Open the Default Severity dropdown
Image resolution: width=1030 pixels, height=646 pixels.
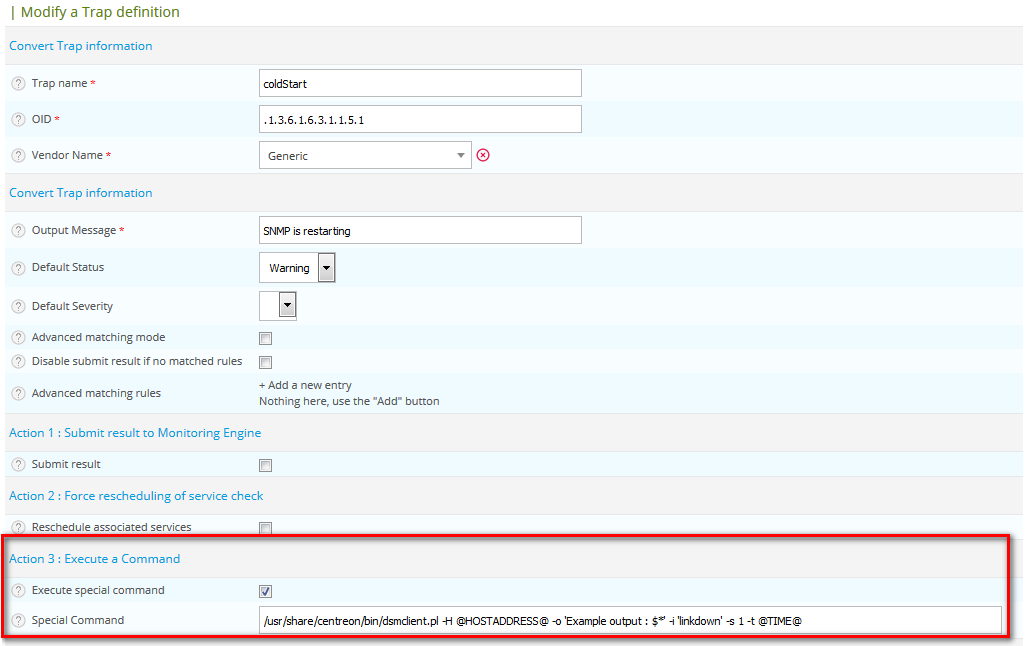279,306
